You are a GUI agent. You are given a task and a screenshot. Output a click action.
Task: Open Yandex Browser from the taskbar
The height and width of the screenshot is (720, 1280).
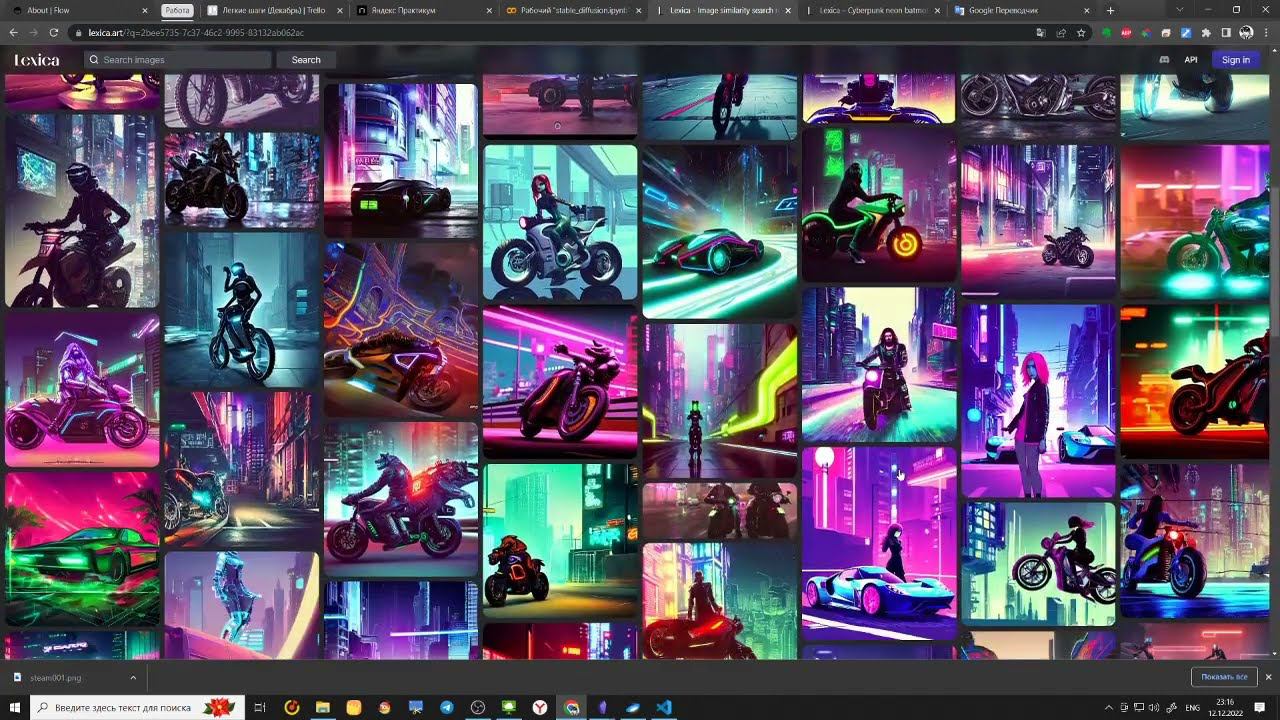coord(540,707)
